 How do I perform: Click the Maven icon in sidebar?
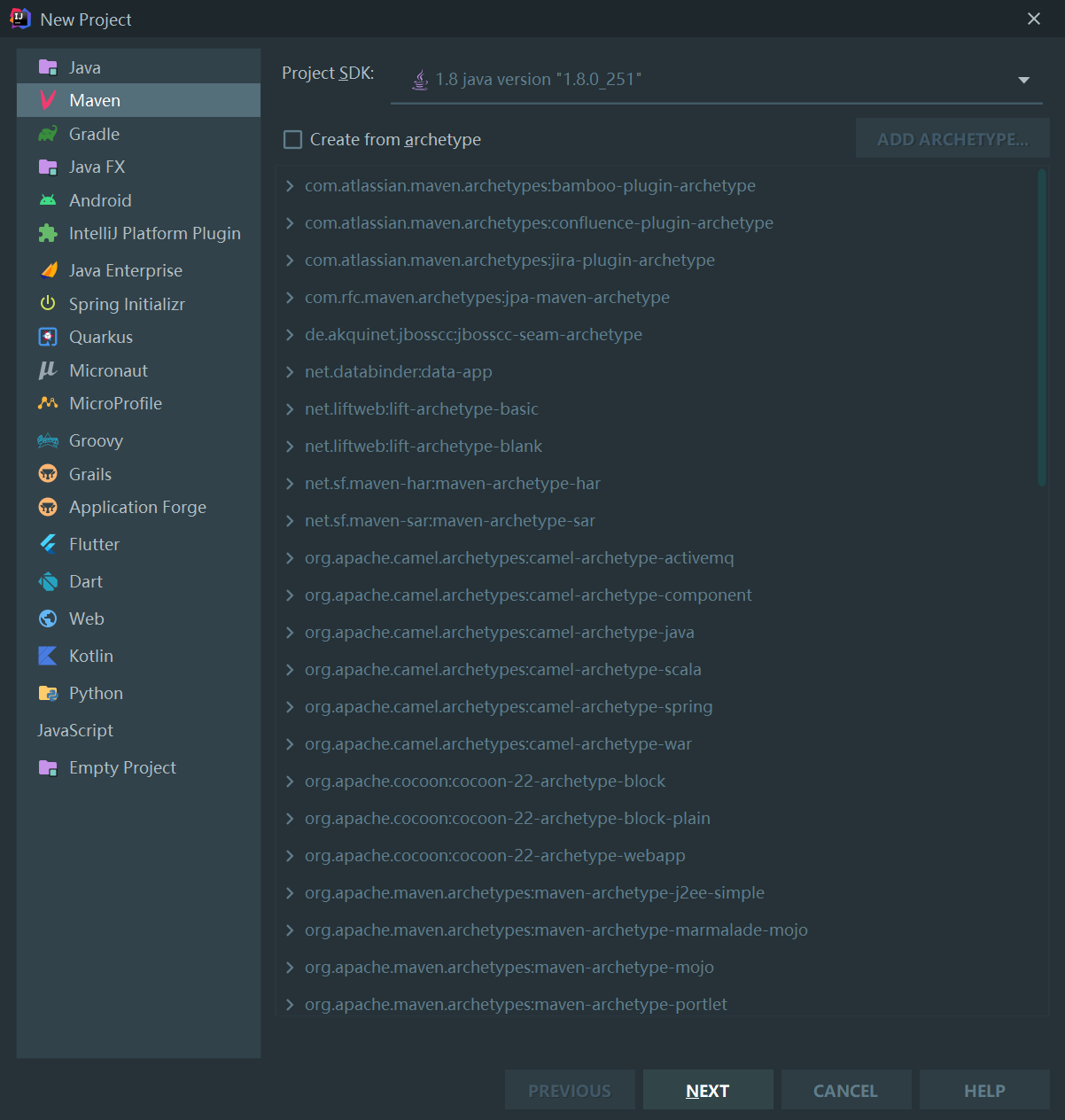click(x=48, y=100)
